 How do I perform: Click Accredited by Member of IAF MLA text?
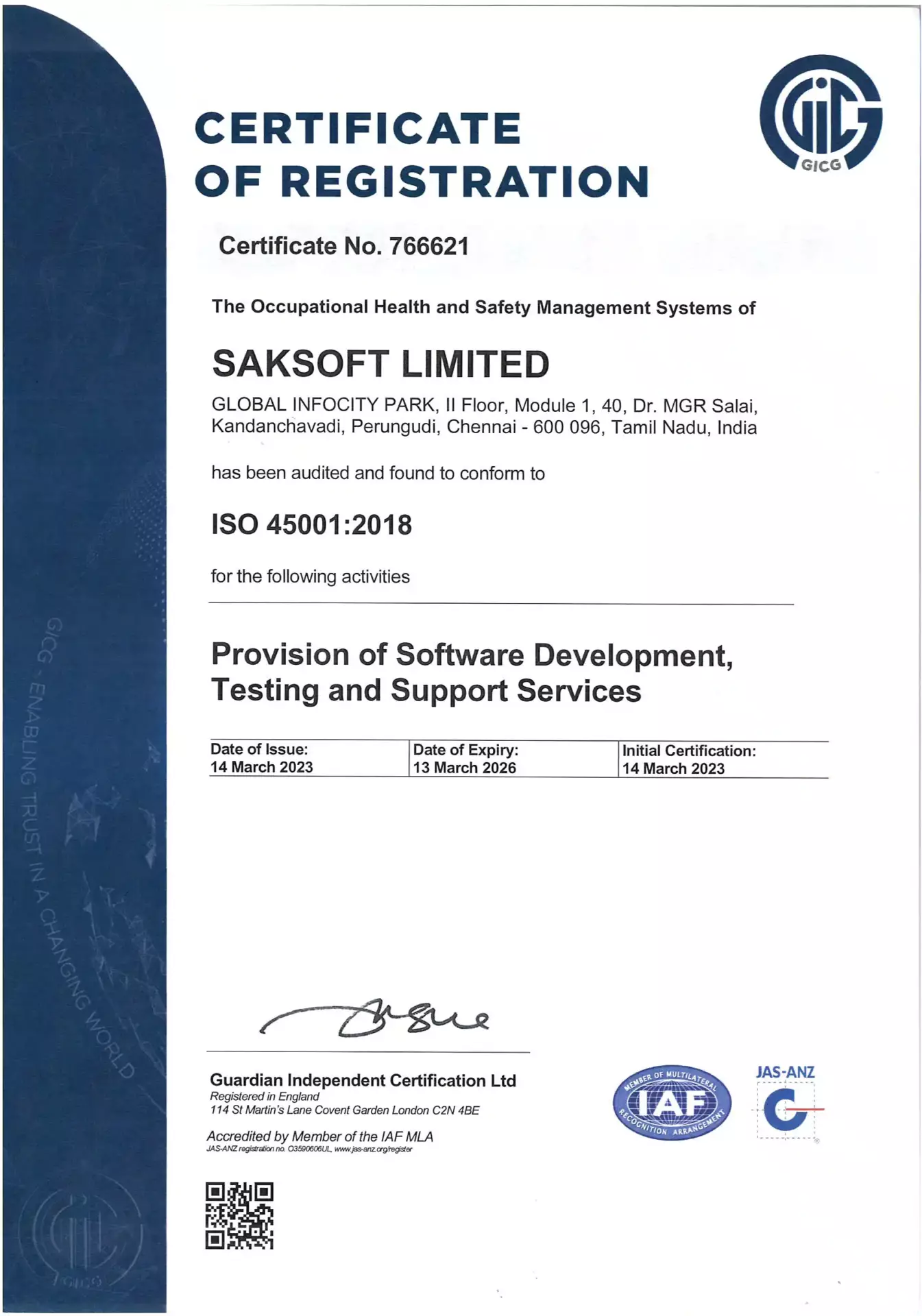[320, 1136]
